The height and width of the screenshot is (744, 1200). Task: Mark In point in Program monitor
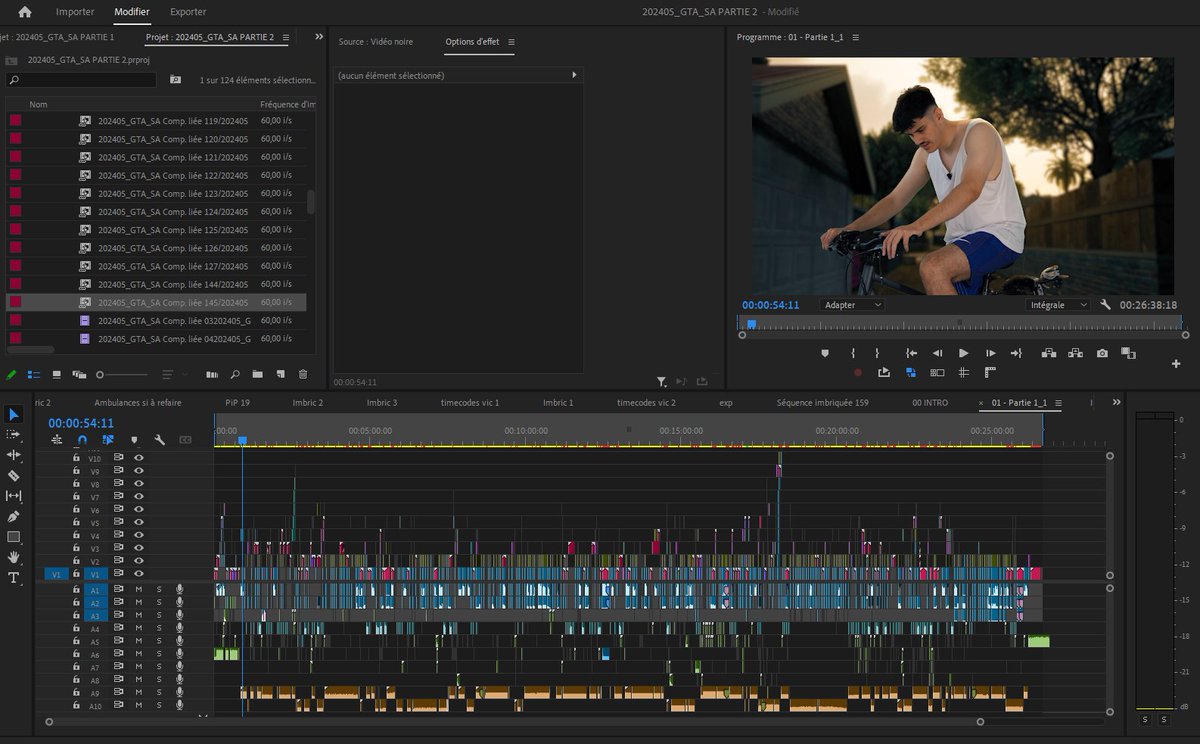(x=852, y=353)
